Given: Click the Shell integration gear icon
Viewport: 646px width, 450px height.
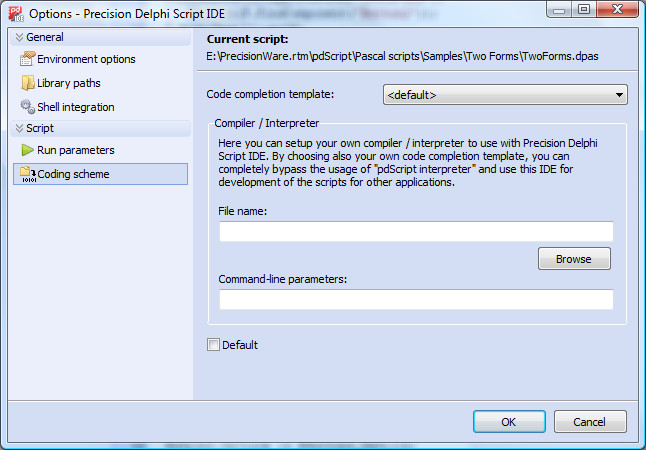Looking at the screenshot, I should [x=28, y=107].
